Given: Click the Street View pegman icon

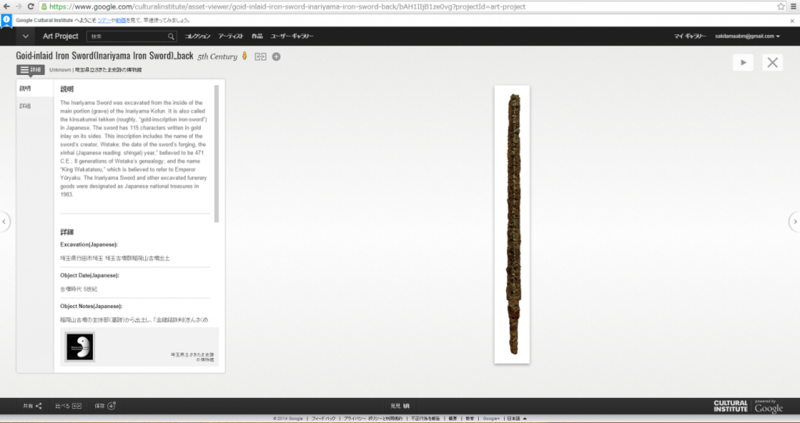Looking at the screenshot, I should coord(244,56).
